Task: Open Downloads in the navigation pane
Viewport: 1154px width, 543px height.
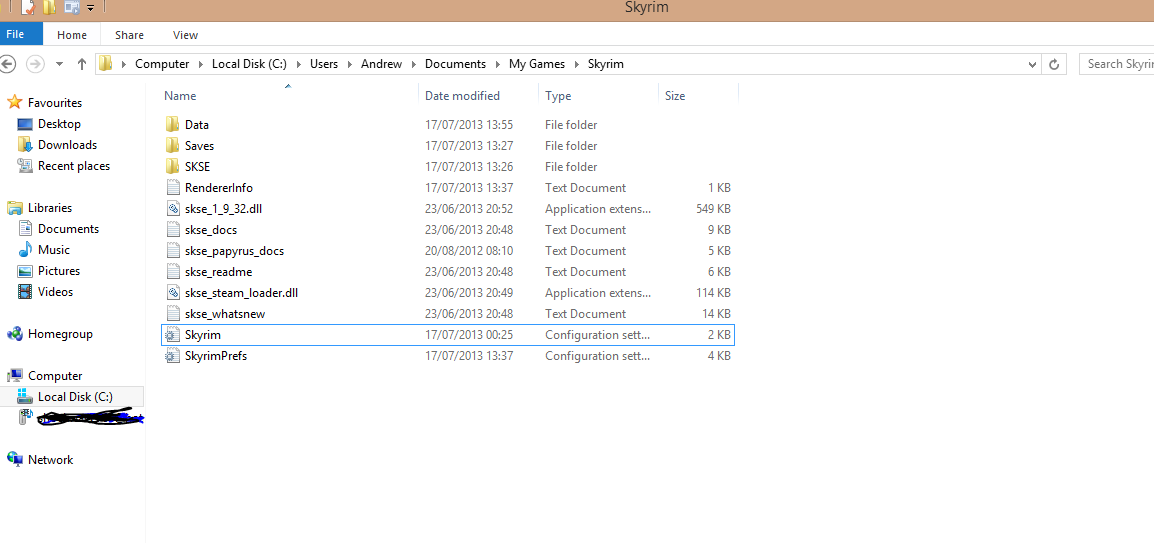Action: point(67,145)
